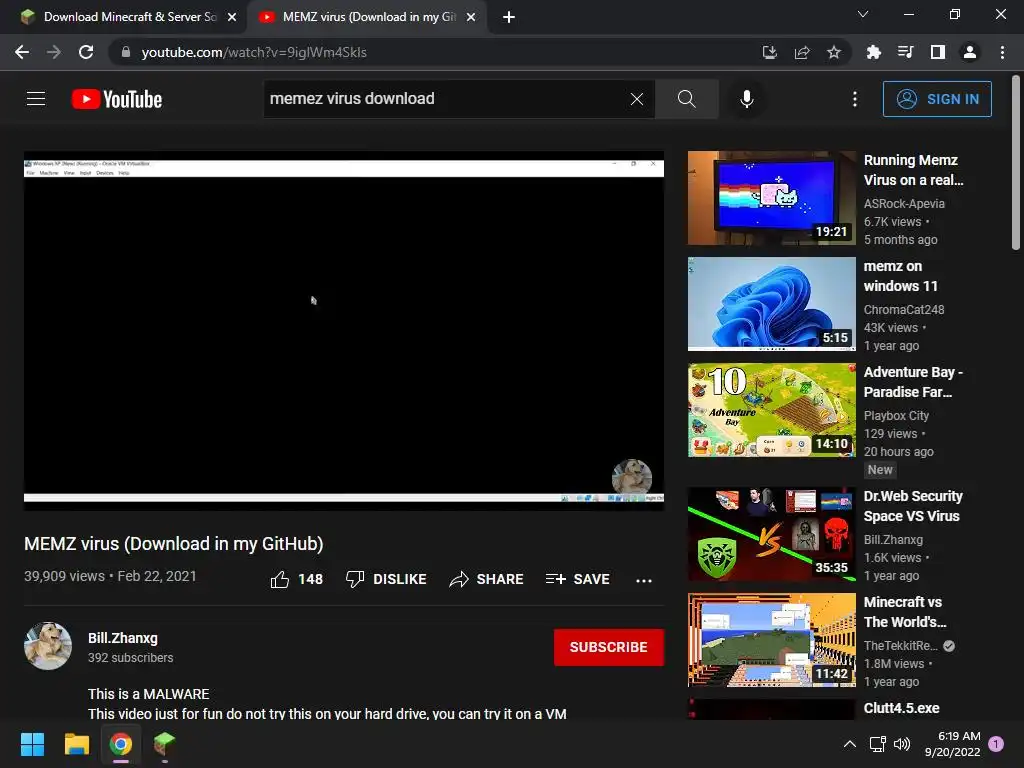The height and width of the screenshot is (768, 1024).
Task: Click Playbox City channel name
Action: pos(896,415)
